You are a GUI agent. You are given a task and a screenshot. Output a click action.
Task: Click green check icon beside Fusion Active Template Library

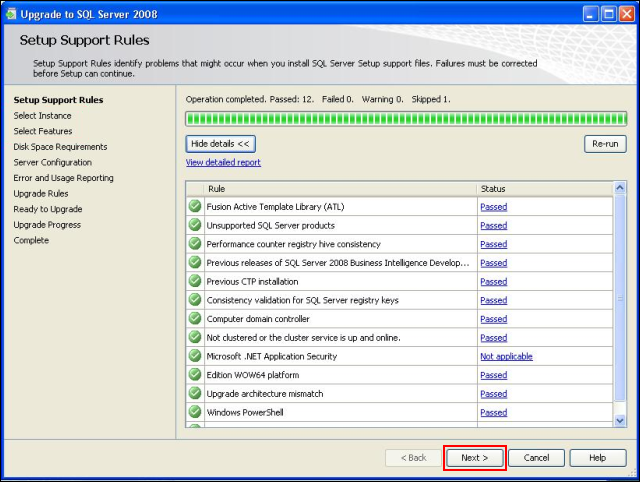point(195,207)
